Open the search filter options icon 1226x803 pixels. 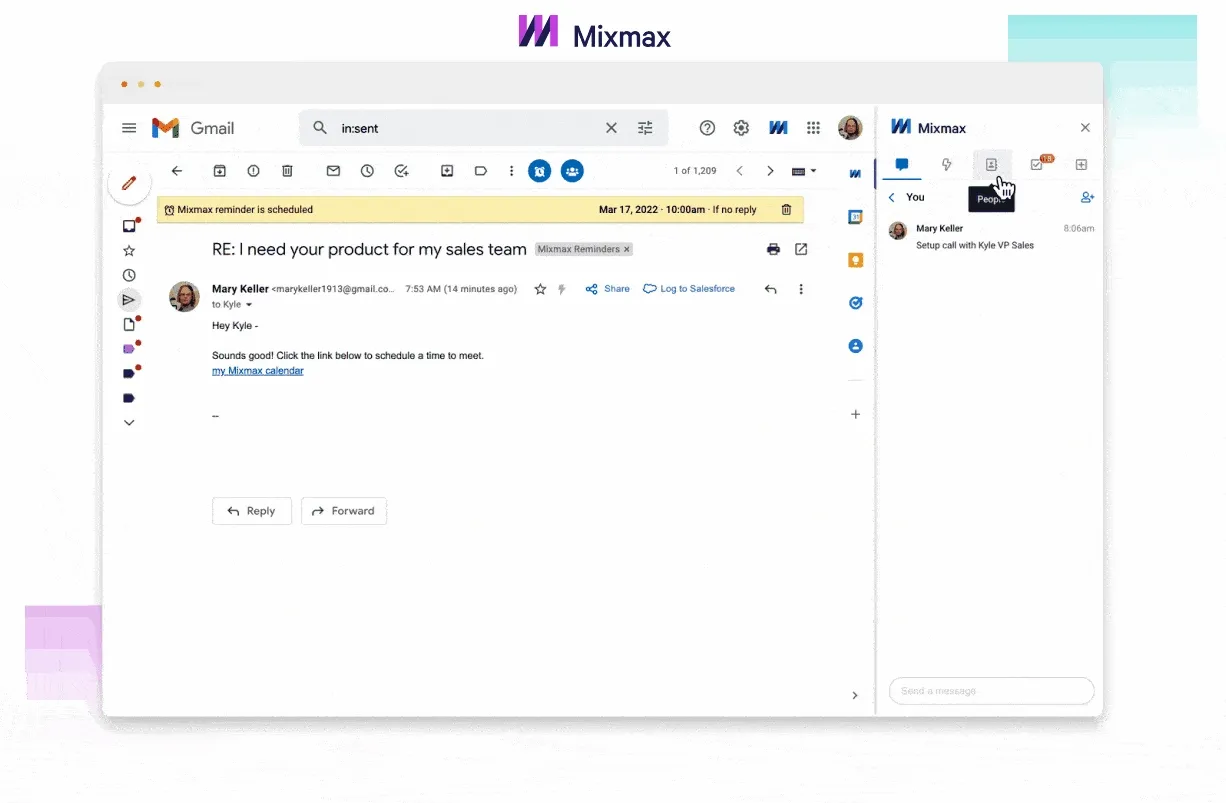[x=645, y=128]
